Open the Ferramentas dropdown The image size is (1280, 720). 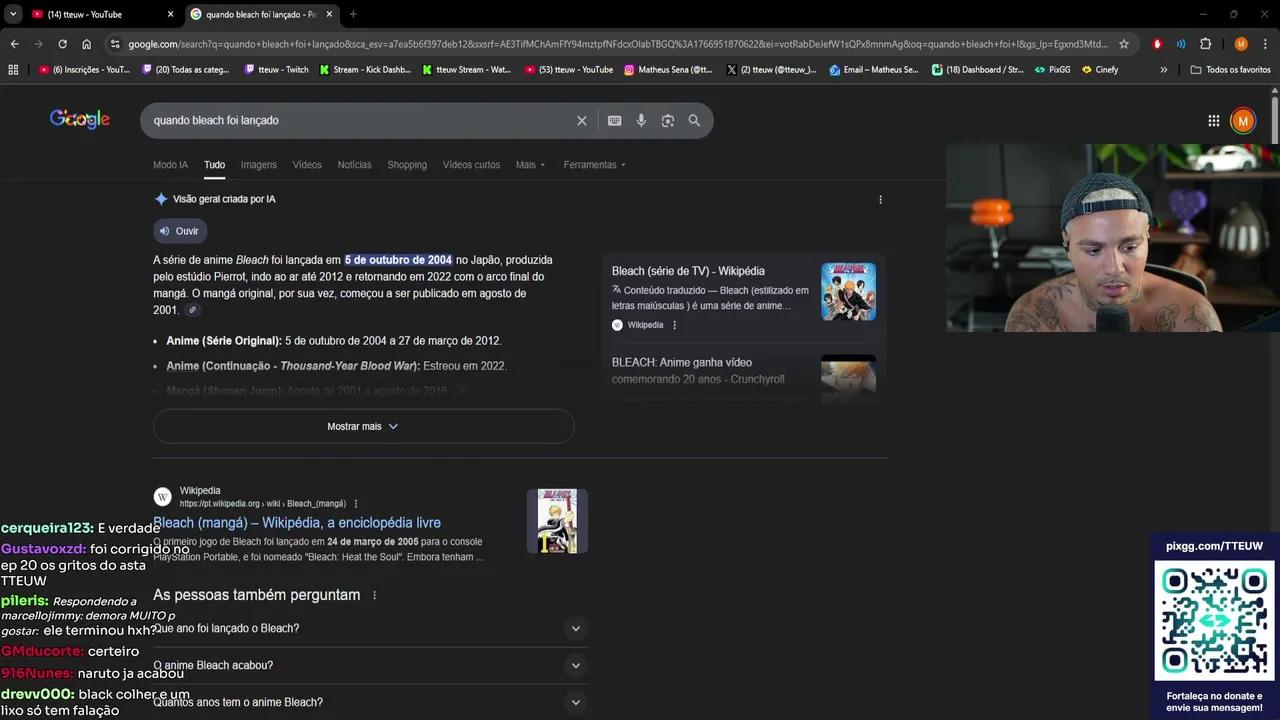[x=594, y=165]
